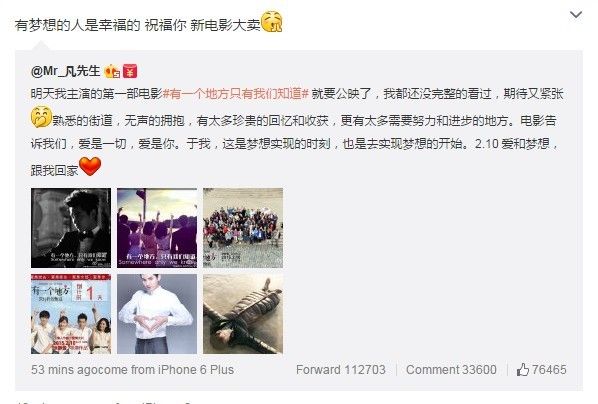View the cross sculpture photo thumbnail
The height and width of the screenshot is (404, 598).
click(x=243, y=314)
